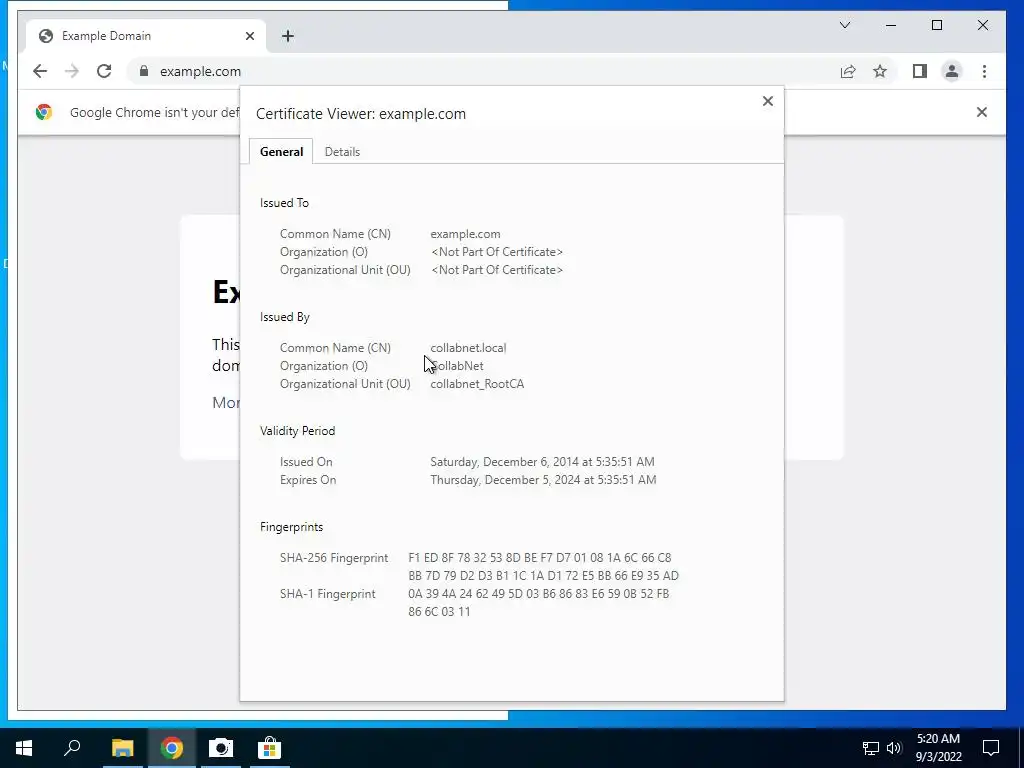Click issued-to common name example.com
The width and height of the screenshot is (1024, 768).
click(x=465, y=234)
